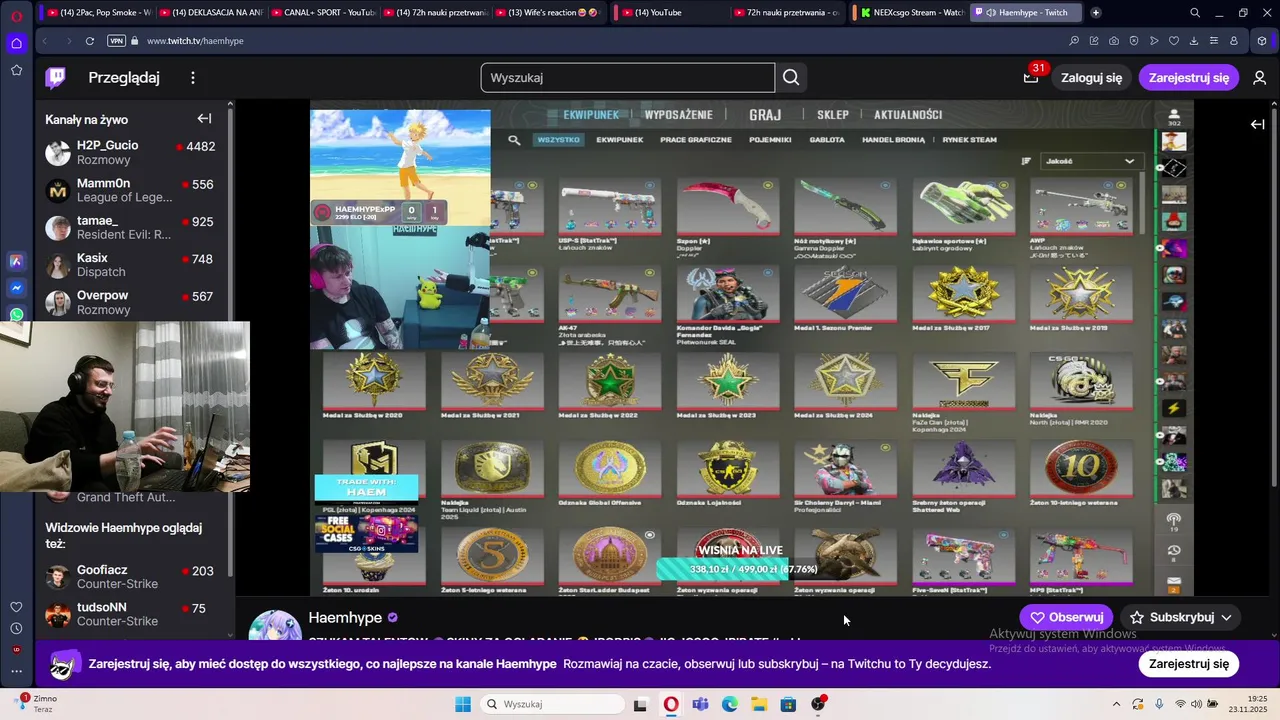Viewport: 1280px width, 720px height.
Task: Open the Twitch three-dot more menu
Action: [193, 78]
